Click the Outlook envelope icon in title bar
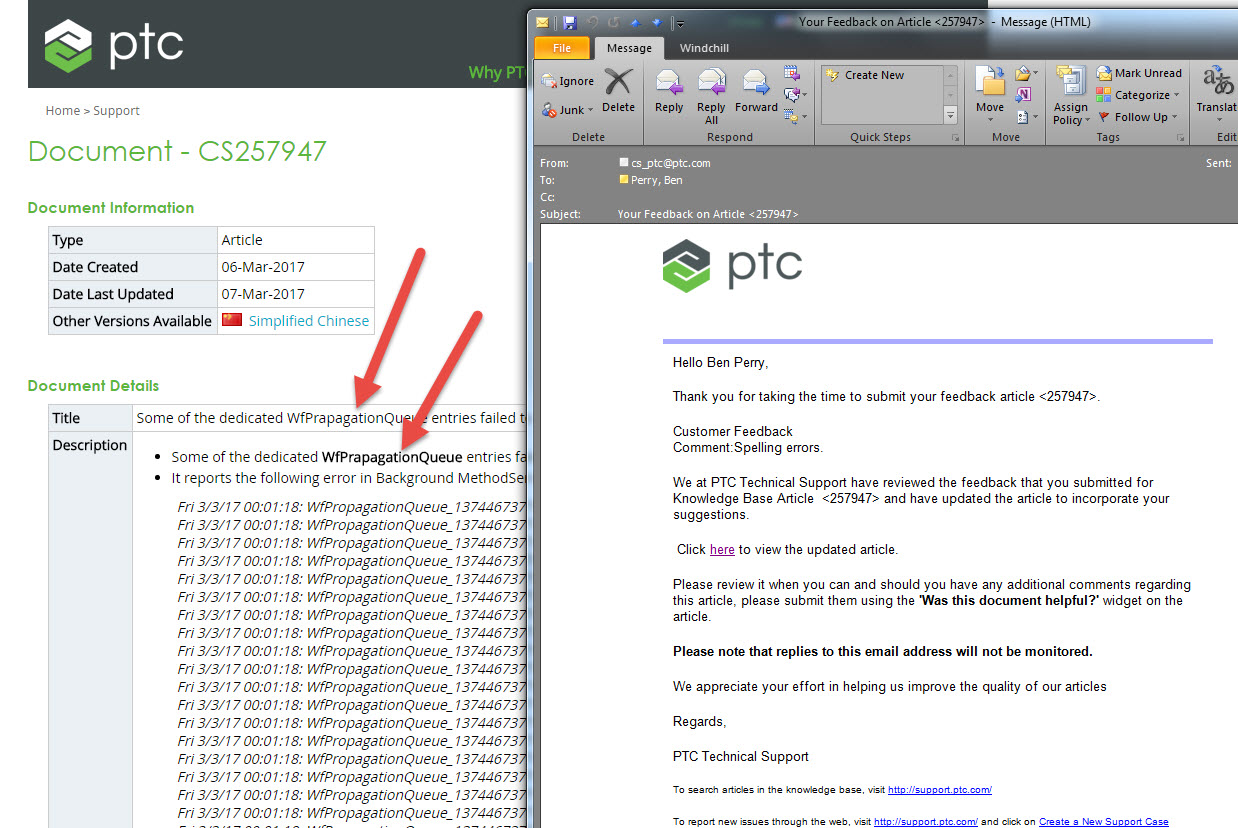 tap(543, 21)
